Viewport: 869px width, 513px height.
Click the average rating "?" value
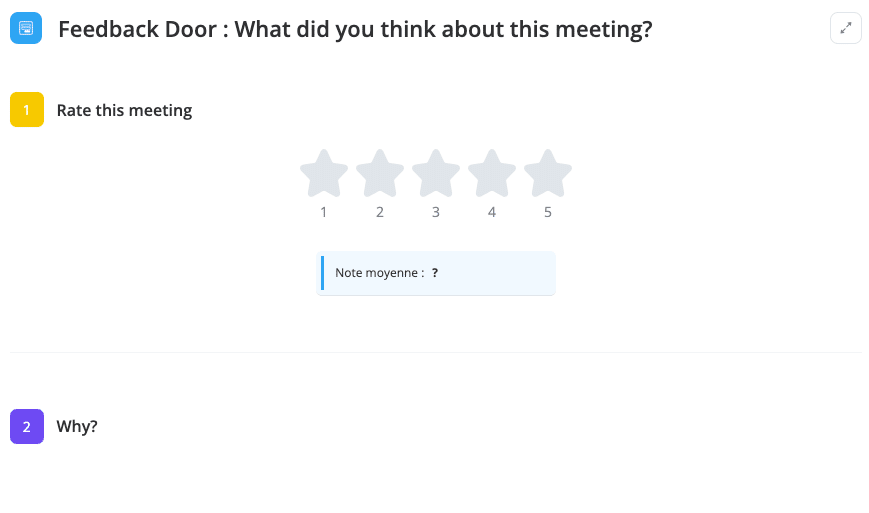(435, 273)
